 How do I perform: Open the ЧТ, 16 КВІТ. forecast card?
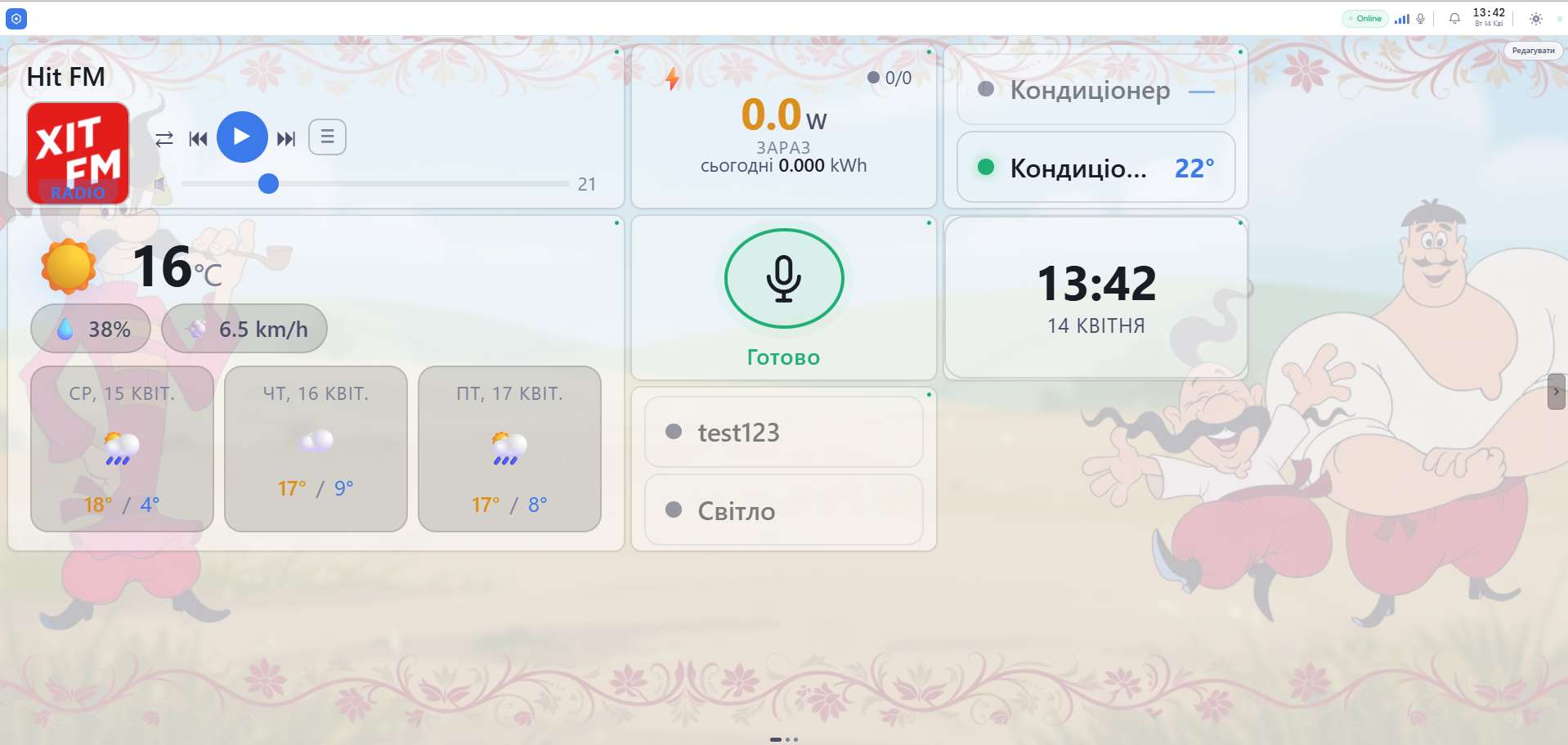pos(316,449)
